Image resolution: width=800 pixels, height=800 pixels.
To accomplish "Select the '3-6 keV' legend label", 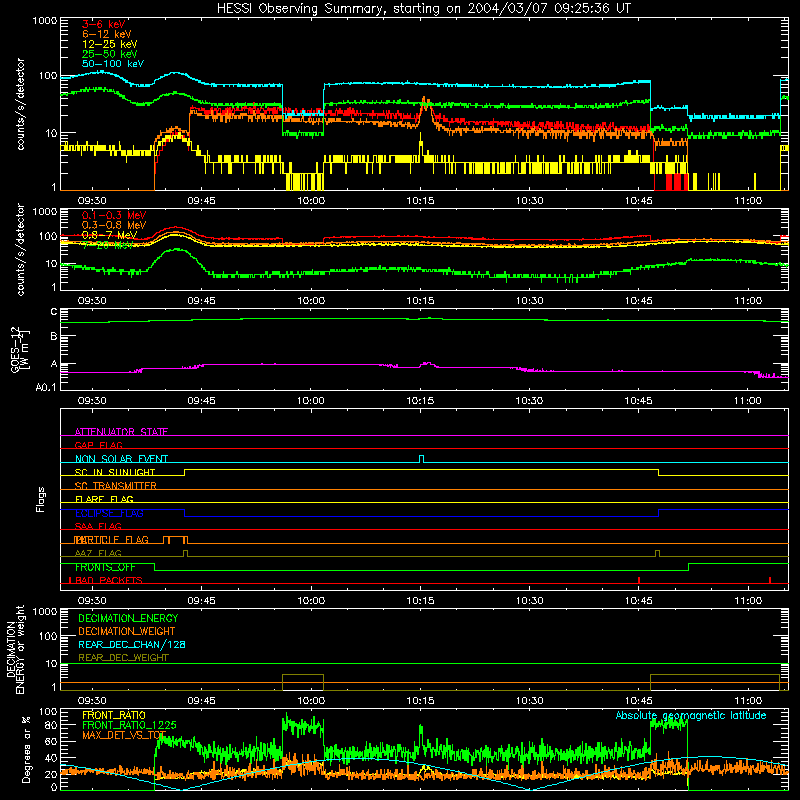I will [x=104, y=24].
